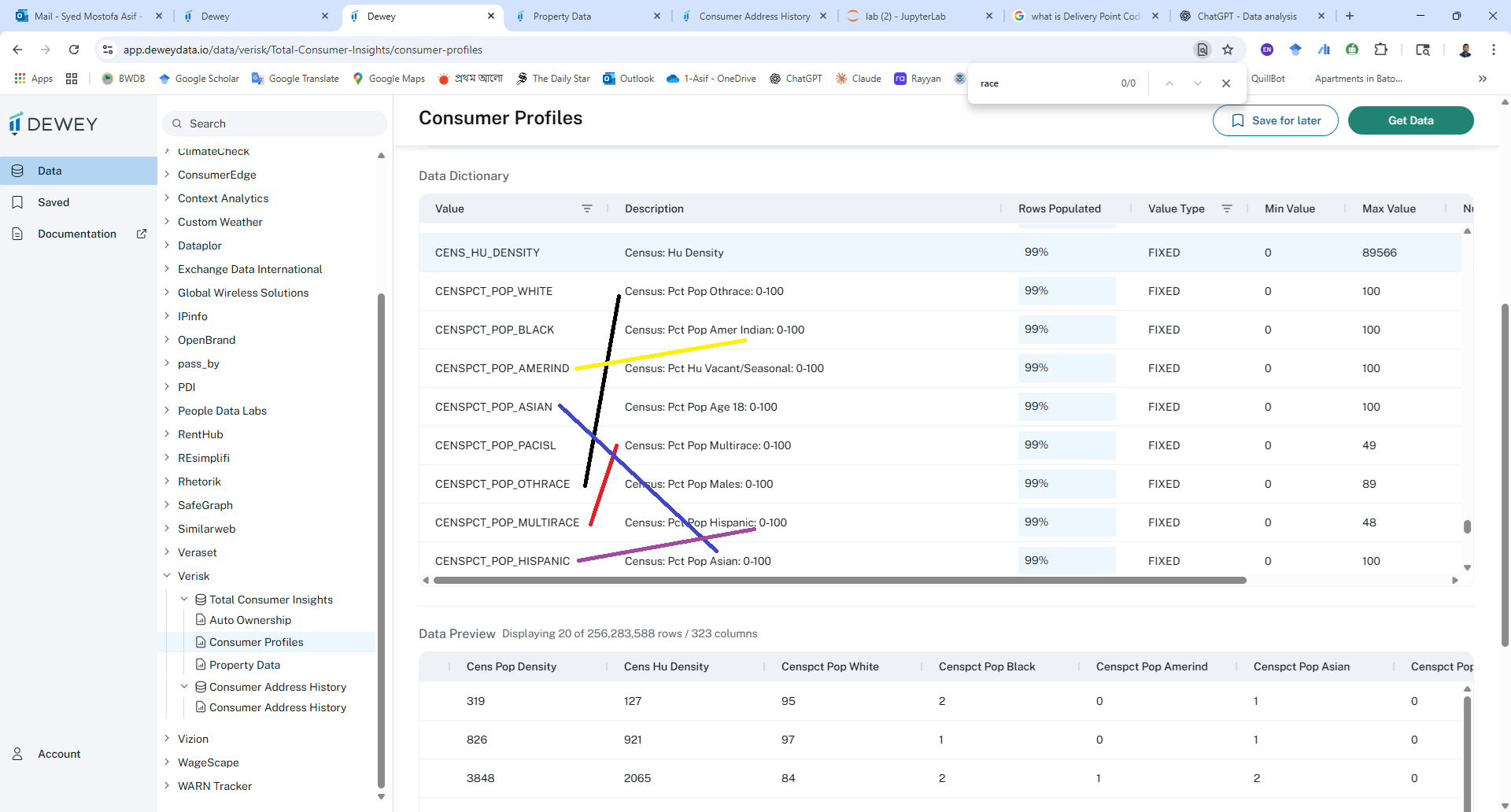The height and width of the screenshot is (812, 1511).
Task: Click the Saved bookmark icon
Action: 17,202
